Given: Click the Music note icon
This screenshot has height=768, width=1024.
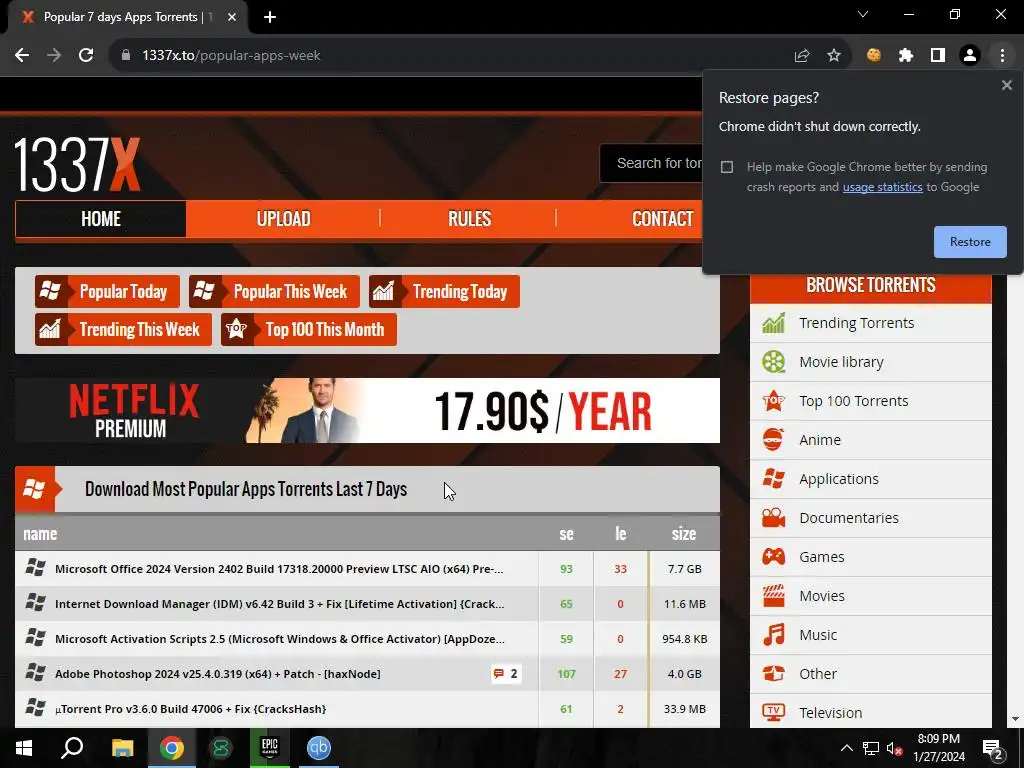Looking at the screenshot, I should pyautogui.click(x=774, y=635).
